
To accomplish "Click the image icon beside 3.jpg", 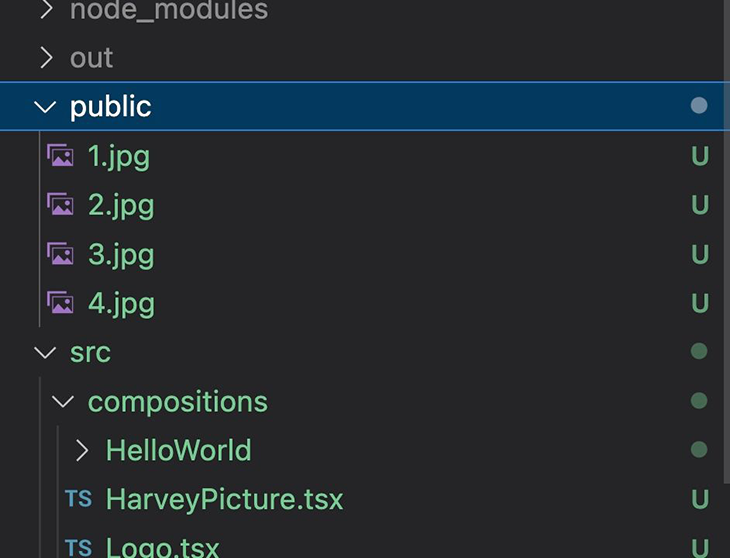I will [60, 254].
